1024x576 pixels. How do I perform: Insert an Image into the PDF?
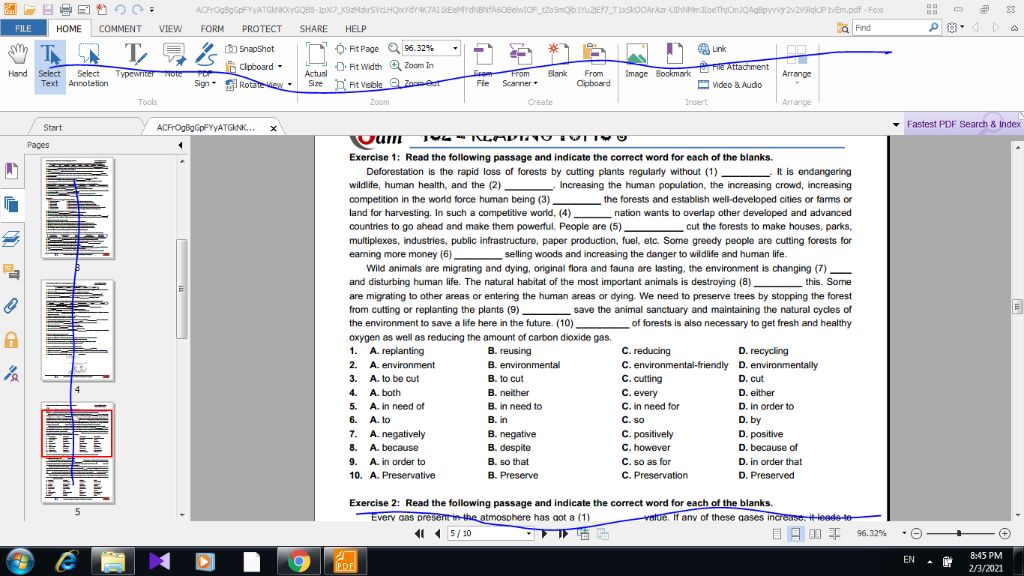[636, 61]
